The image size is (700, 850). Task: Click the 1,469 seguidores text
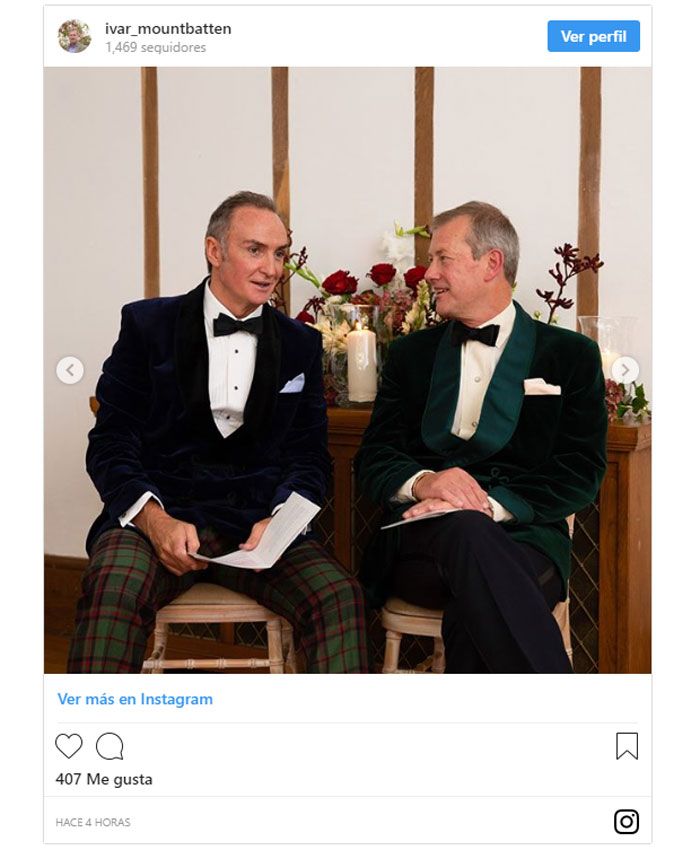coord(156,47)
